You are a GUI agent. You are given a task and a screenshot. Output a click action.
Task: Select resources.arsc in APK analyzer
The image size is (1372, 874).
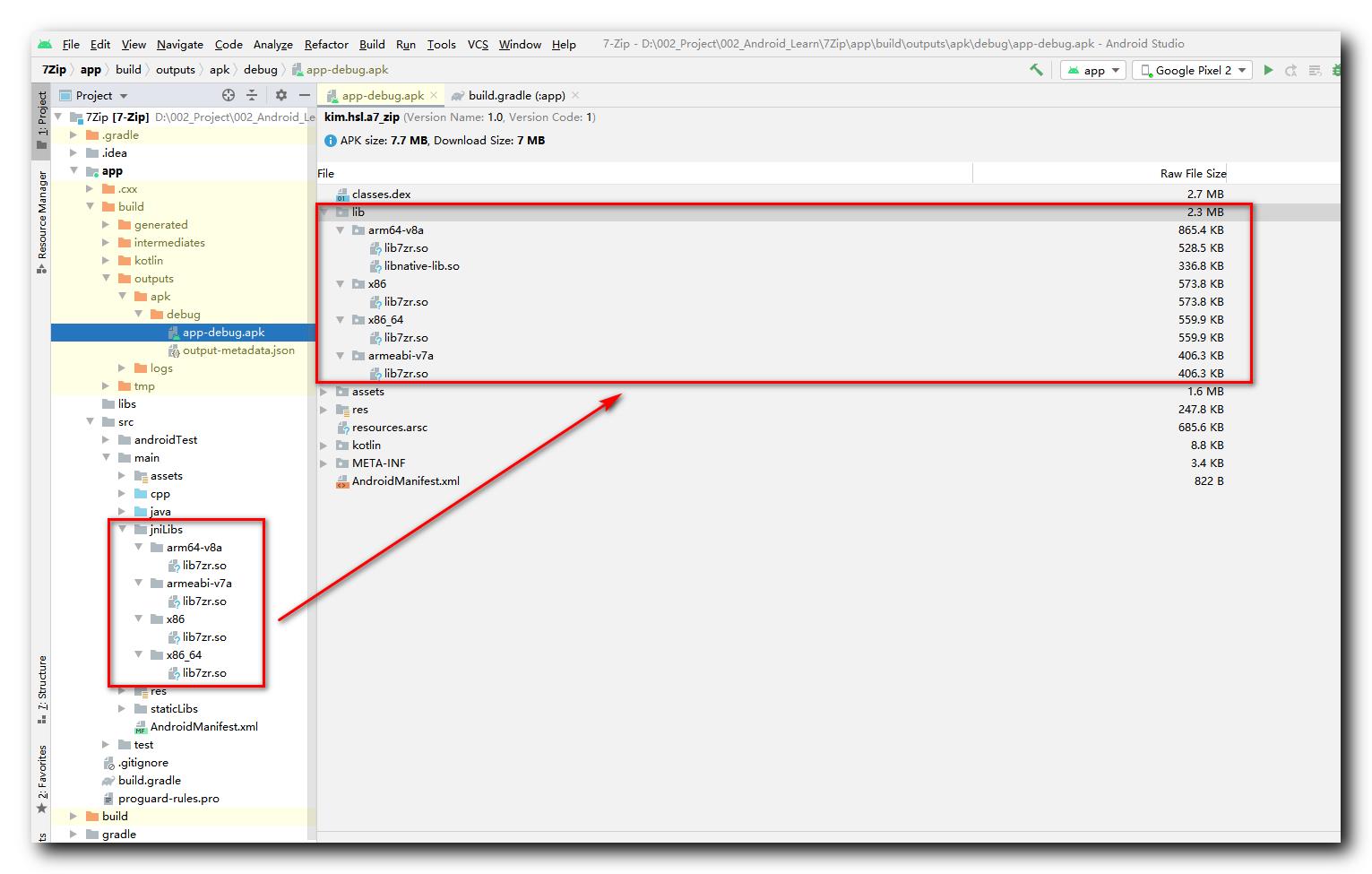click(389, 427)
